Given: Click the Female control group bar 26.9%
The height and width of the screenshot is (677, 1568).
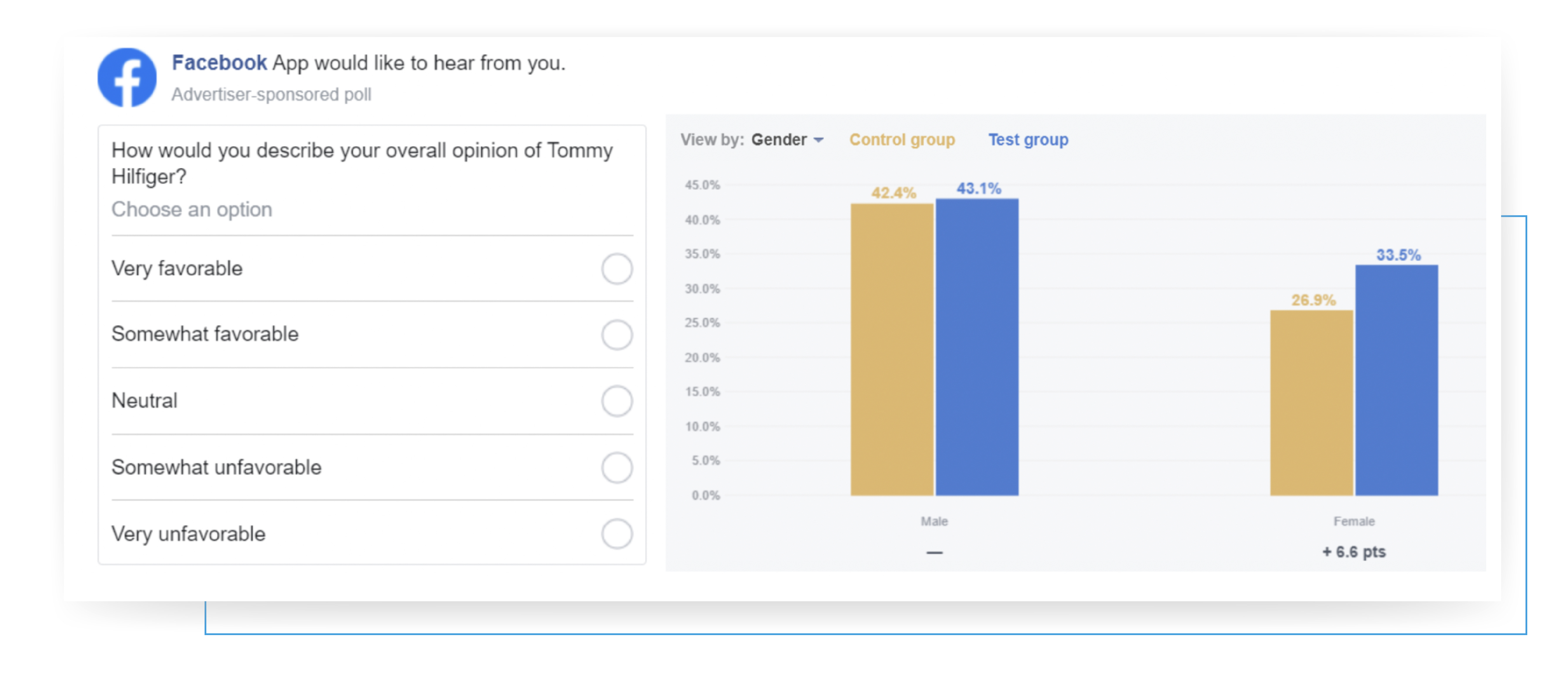Looking at the screenshot, I should (x=1312, y=403).
